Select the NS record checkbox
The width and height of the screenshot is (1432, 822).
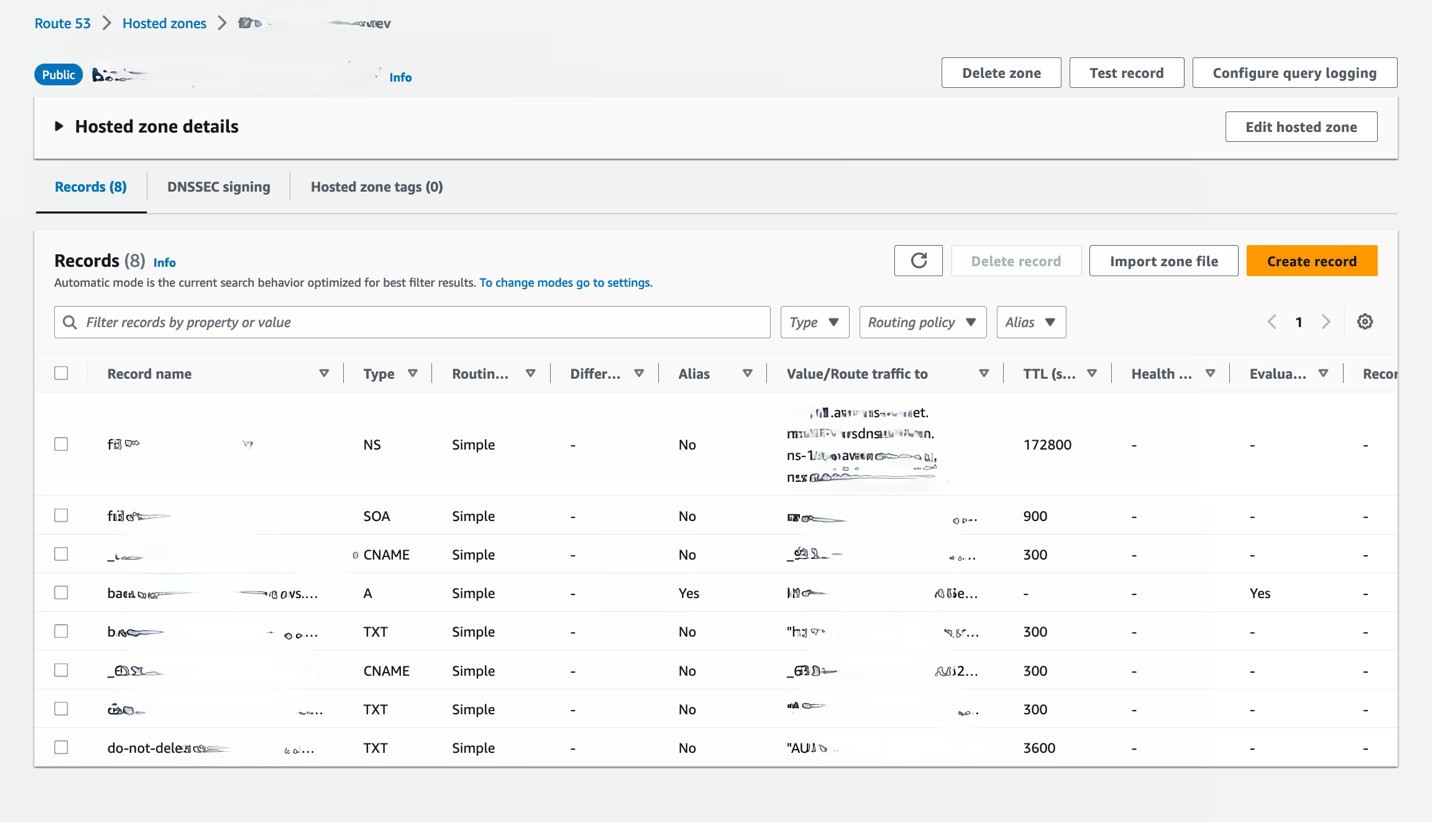click(x=62, y=444)
